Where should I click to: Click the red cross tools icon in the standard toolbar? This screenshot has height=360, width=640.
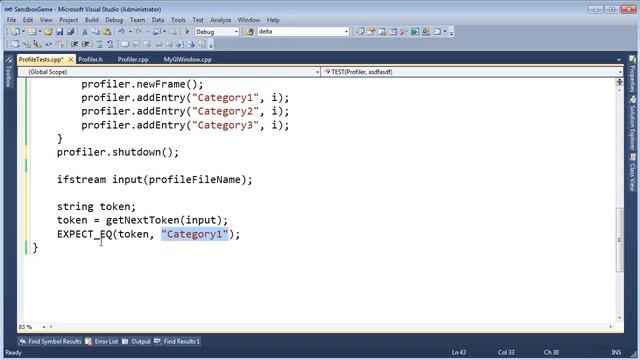tap(403, 31)
